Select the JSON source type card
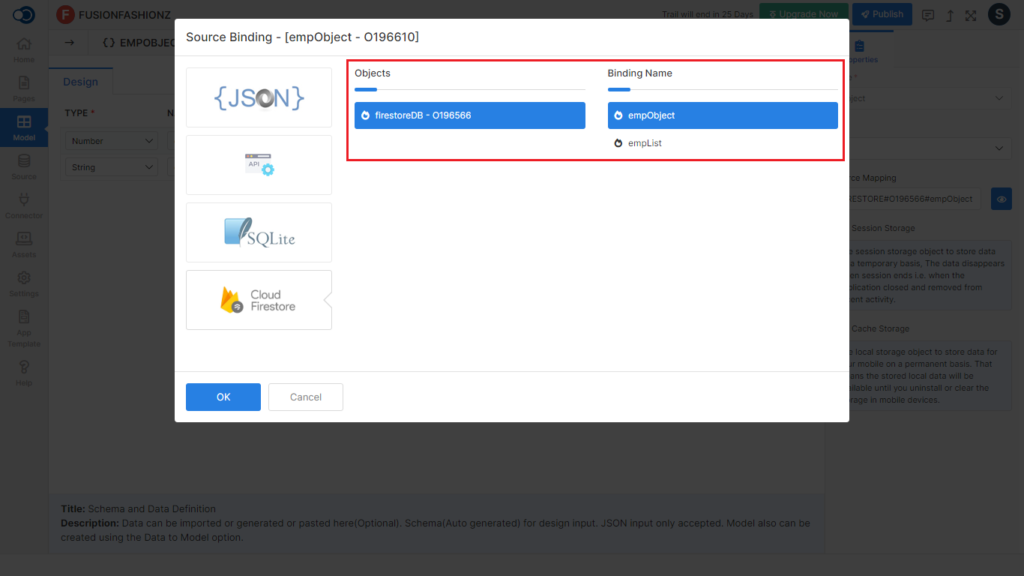 (x=259, y=97)
